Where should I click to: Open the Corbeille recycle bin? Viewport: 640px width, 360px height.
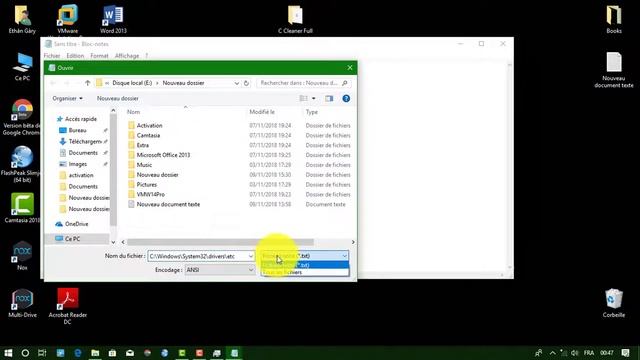tap(613, 303)
